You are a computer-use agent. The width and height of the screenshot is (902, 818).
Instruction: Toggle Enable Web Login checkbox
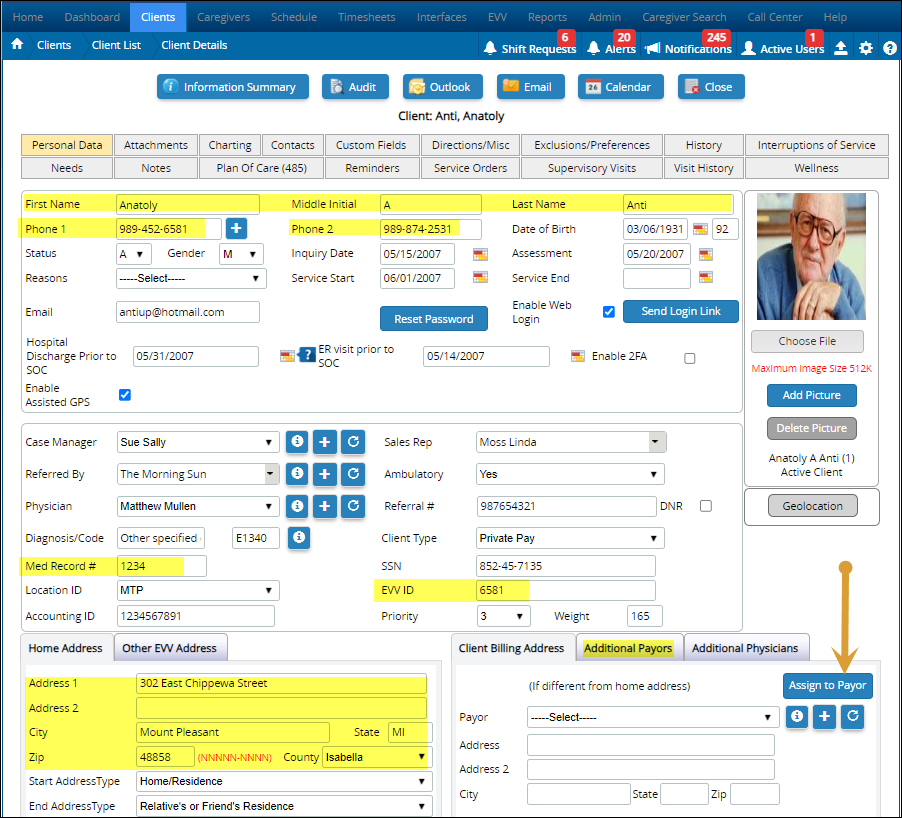coord(609,312)
